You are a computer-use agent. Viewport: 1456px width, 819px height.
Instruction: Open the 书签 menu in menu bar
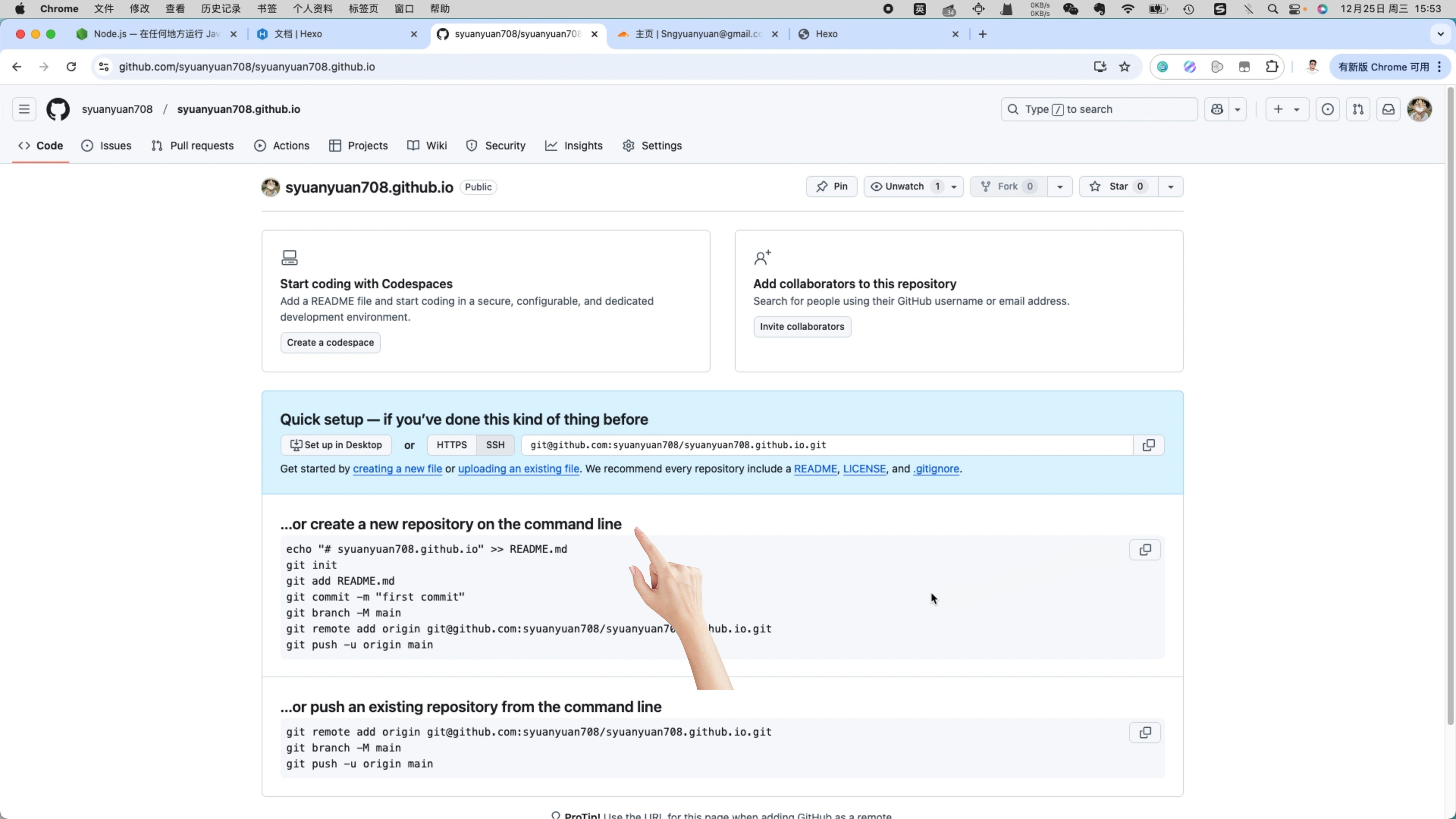pos(267,8)
